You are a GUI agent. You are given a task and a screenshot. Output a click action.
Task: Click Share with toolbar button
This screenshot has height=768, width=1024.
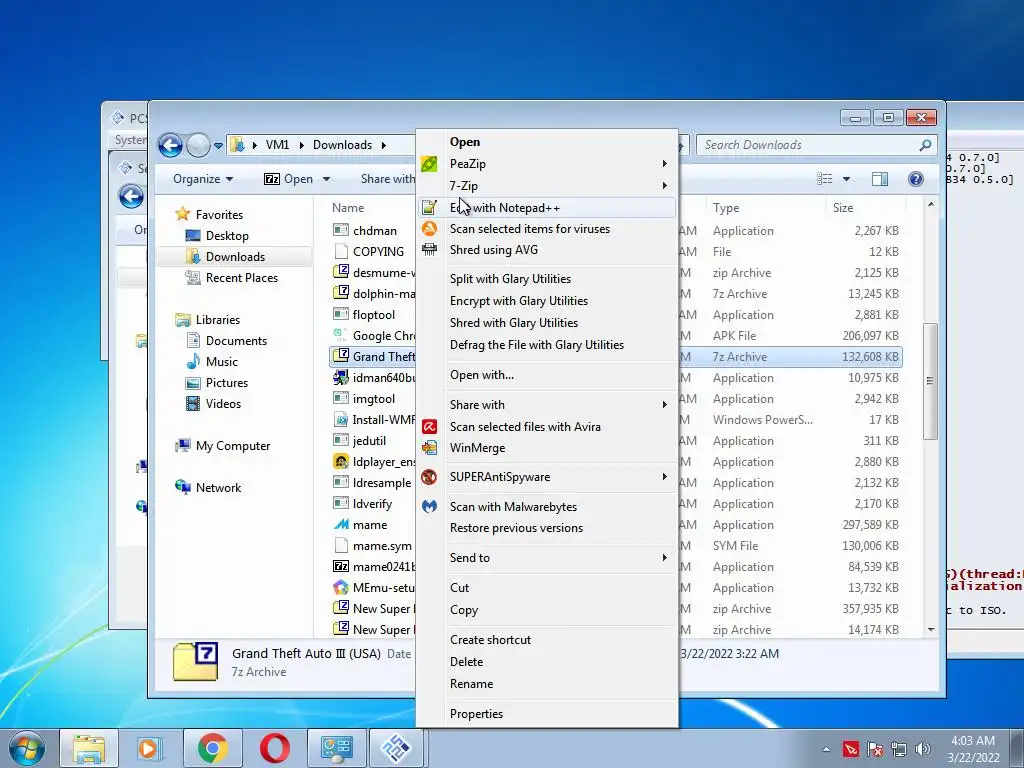point(387,179)
